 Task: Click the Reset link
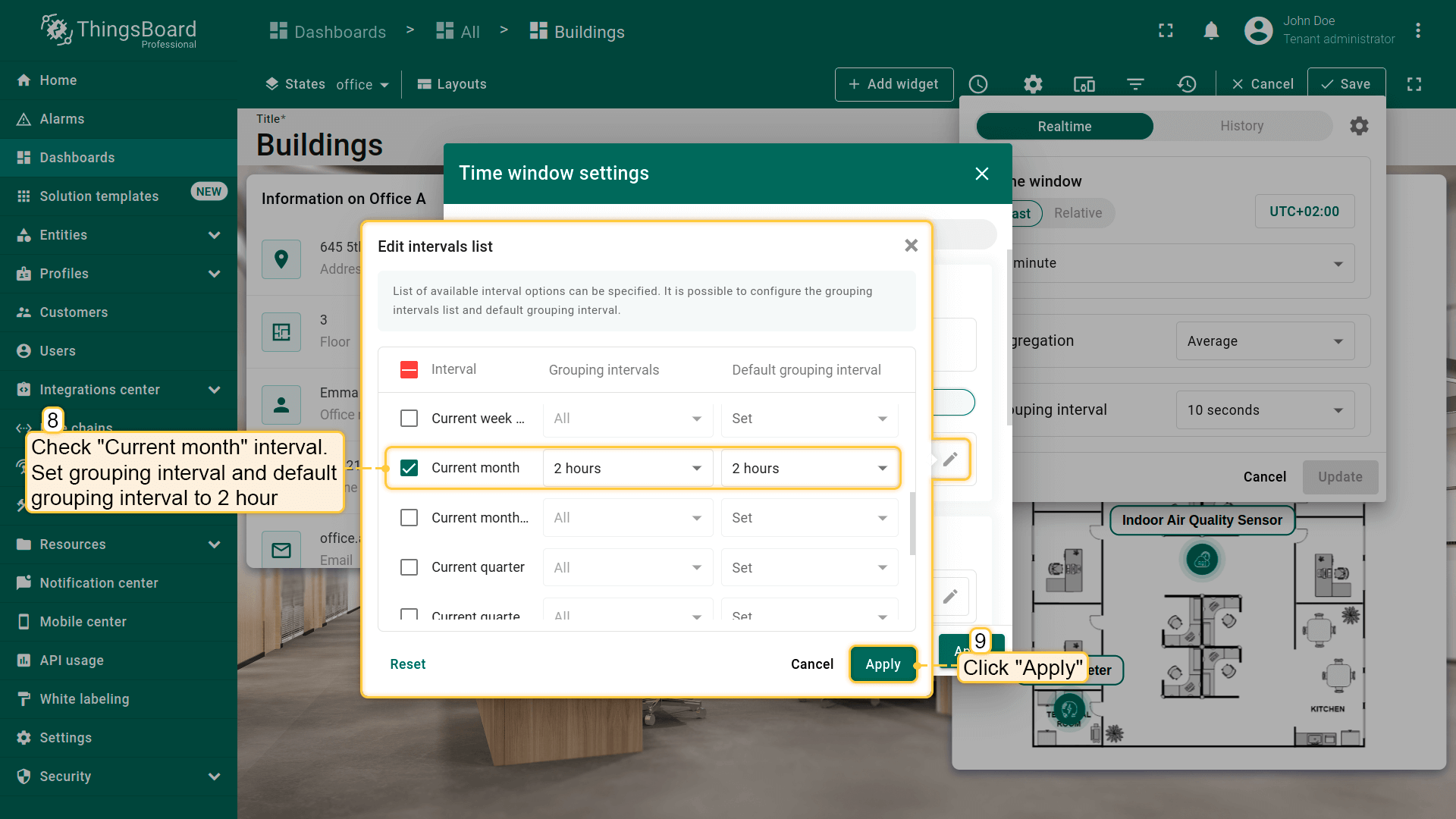point(407,664)
